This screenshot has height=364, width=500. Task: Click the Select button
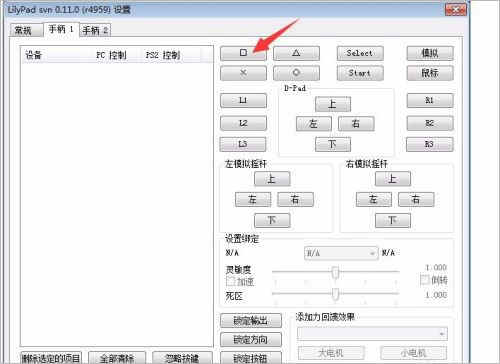(x=360, y=53)
